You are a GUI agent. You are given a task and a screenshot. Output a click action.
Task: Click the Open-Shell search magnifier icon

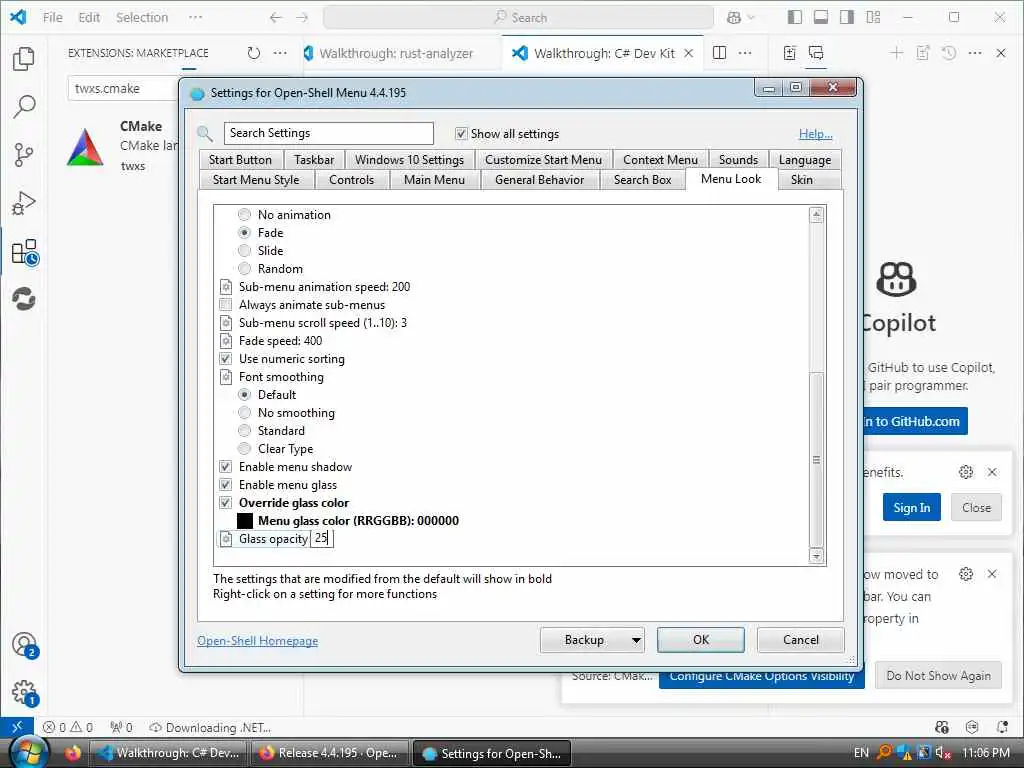point(205,134)
